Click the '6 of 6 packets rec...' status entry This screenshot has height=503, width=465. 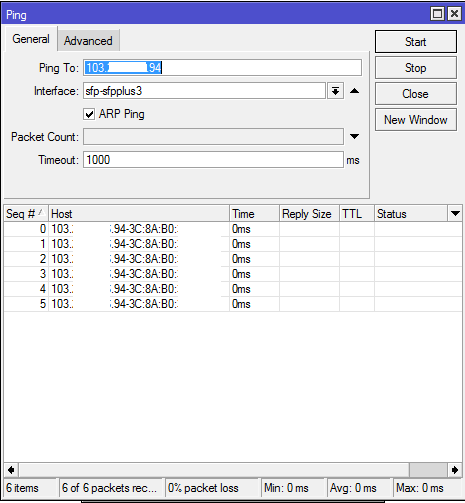point(111,488)
